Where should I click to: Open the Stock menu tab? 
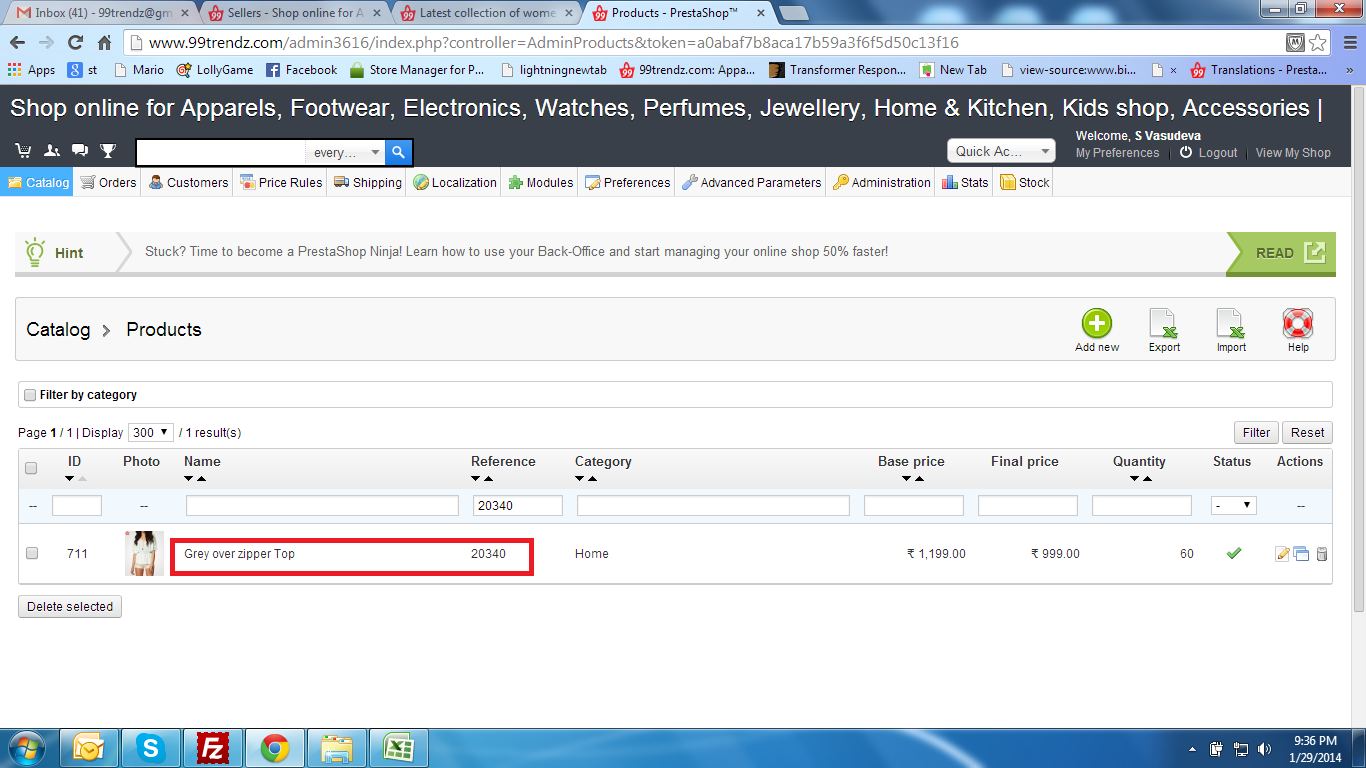pos(1024,182)
